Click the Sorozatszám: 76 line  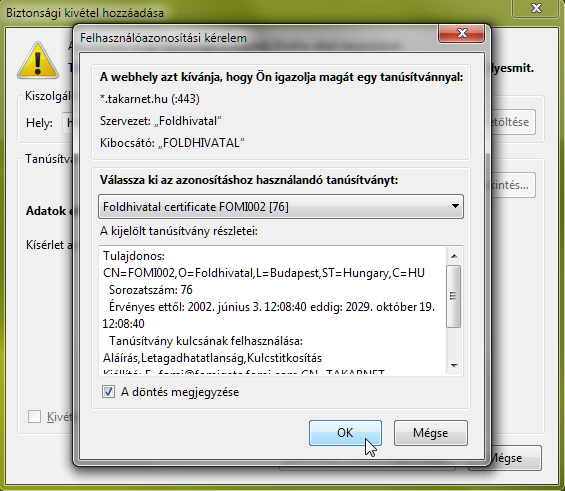point(151,290)
